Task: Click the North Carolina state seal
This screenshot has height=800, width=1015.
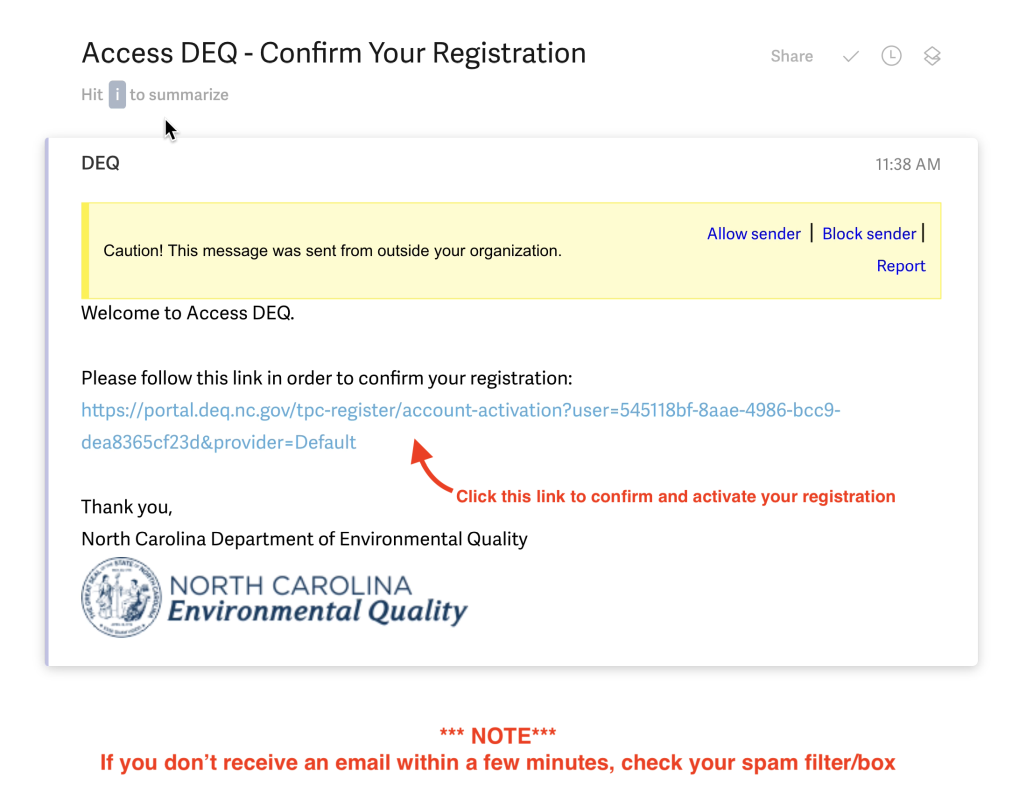Action: click(120, 597)
